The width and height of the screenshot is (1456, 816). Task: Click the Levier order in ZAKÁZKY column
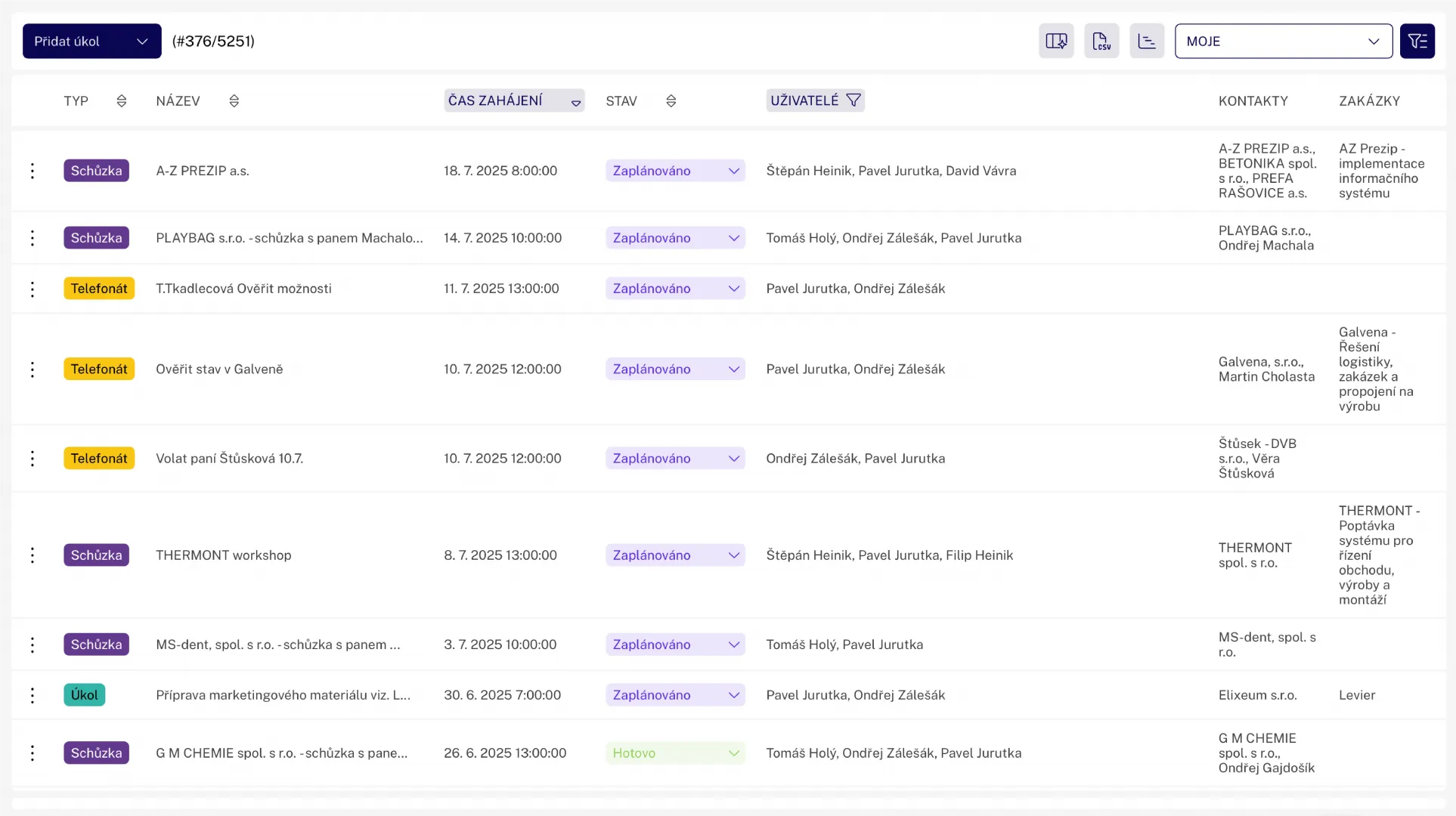tap(1356, 695)
